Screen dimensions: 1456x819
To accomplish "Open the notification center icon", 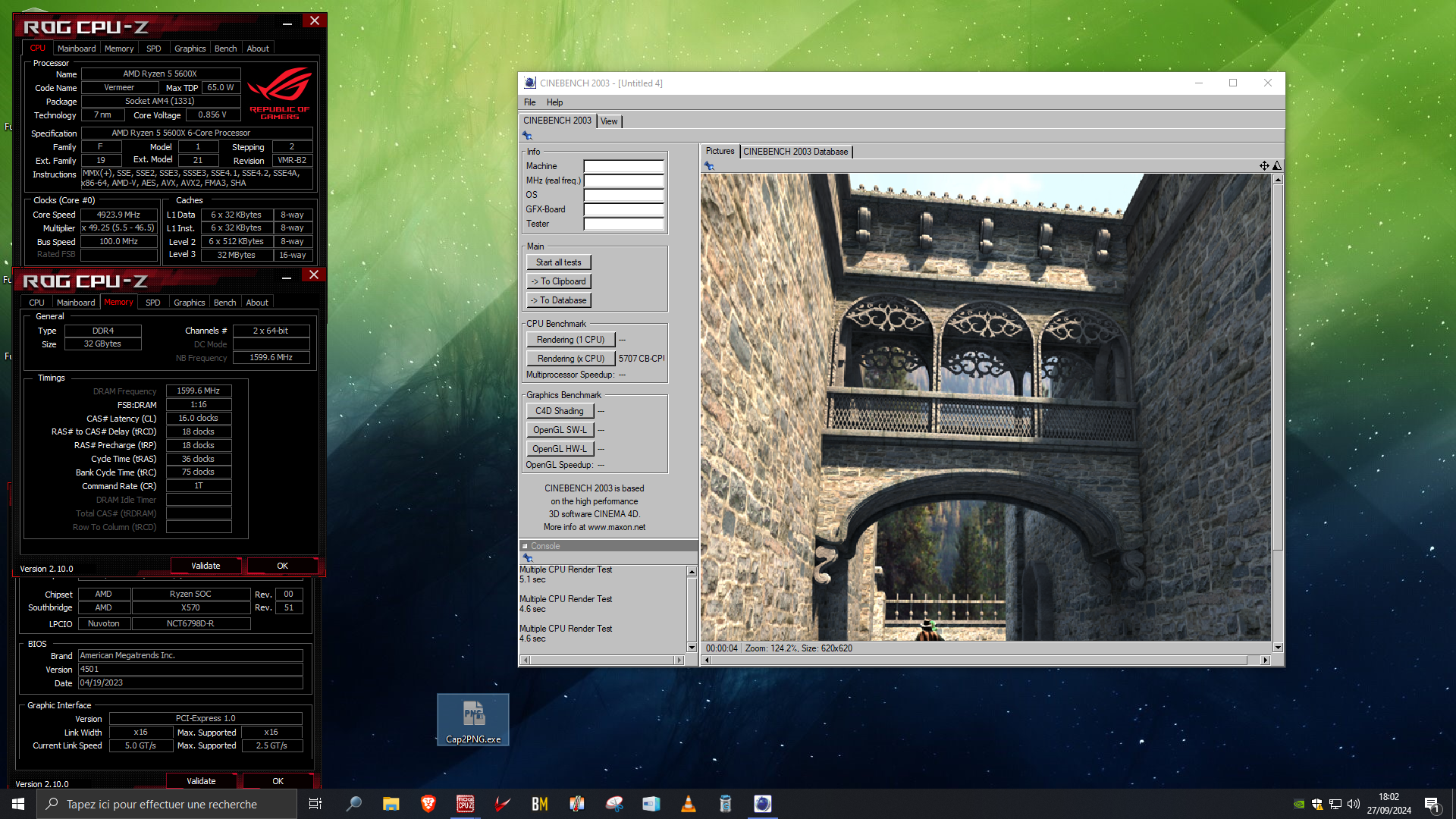I will click(1432, 804).
